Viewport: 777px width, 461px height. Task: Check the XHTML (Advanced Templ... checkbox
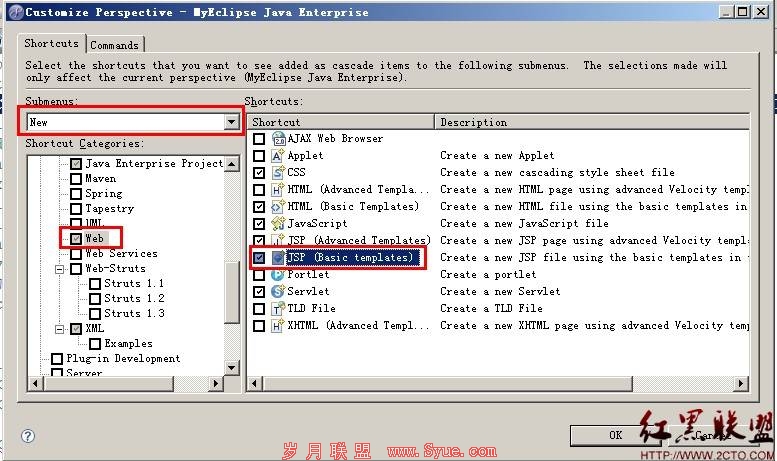coord(259,326)
